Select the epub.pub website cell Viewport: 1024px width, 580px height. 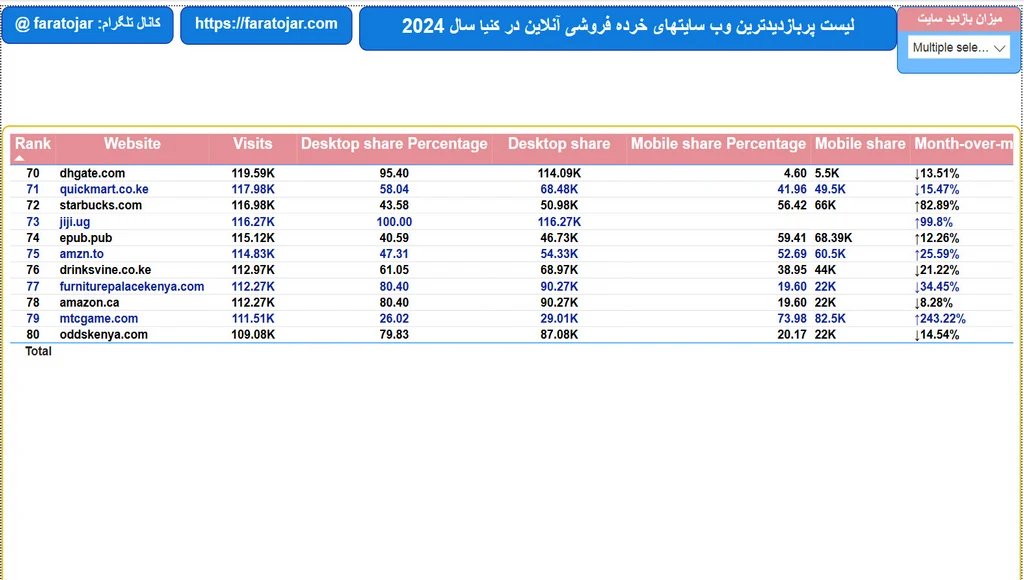(x=86, y=238)
